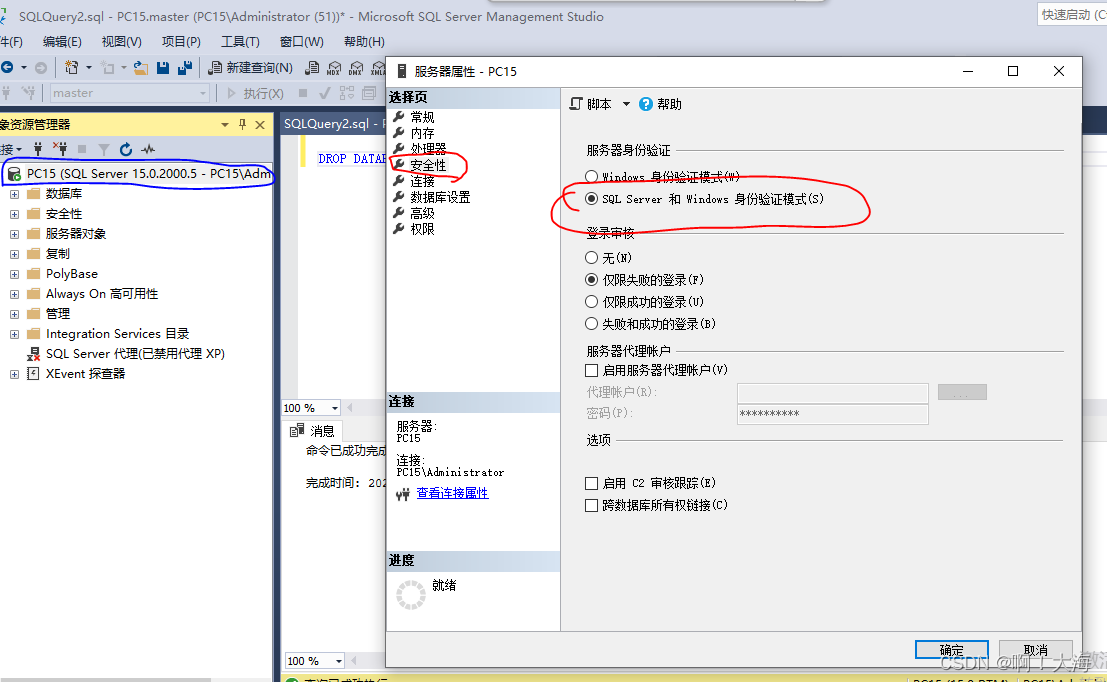
Task: Expand the 管理 management node
Action: [14, 313]
